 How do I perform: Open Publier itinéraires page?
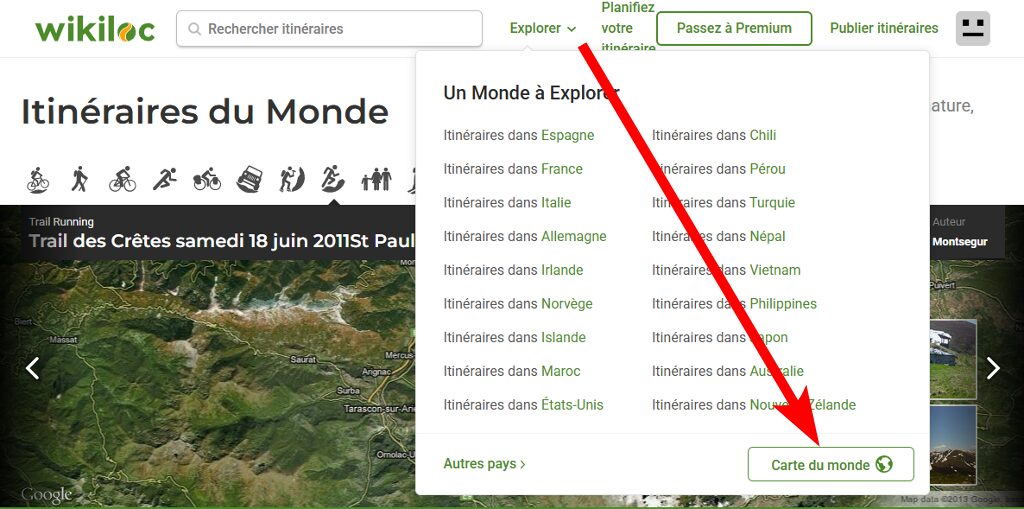coord(884,28)
